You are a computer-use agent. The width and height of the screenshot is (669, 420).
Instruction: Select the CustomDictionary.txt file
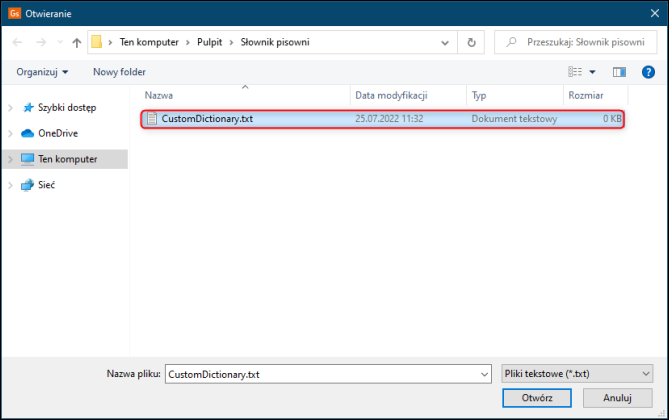pyautogui.click(x=382, y=119)
